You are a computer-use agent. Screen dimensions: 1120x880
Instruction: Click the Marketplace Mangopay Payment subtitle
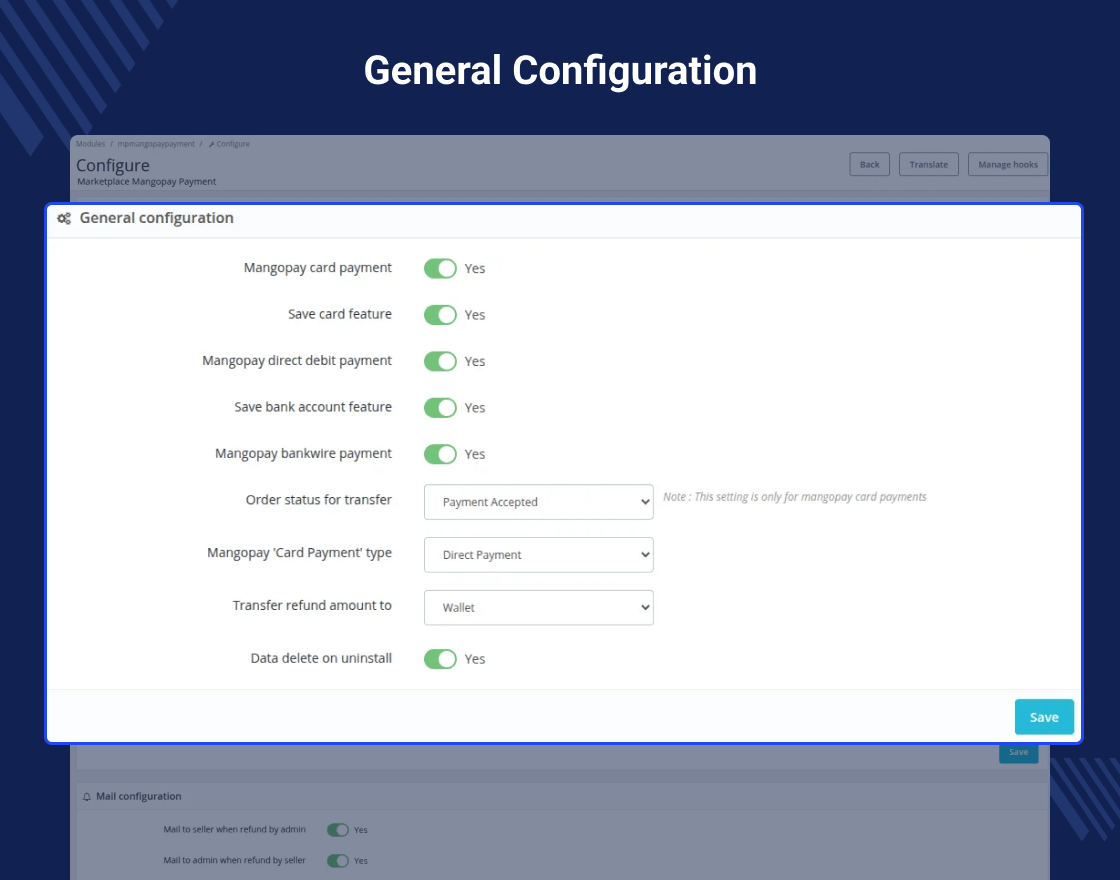(146, 182)
